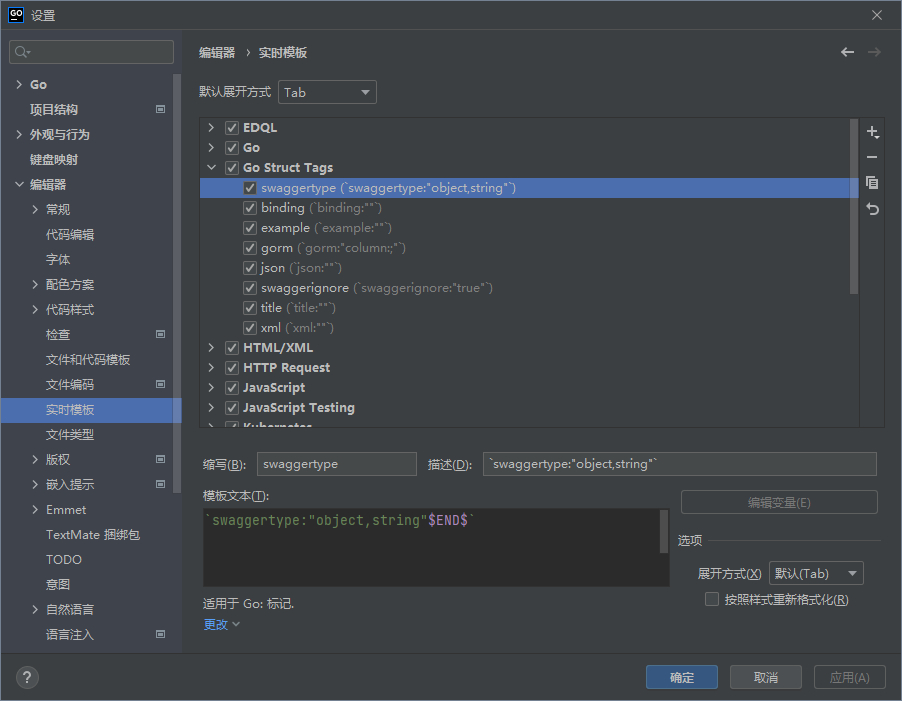Screen dimensions: 902x701
Task: Enable 按照样式重新格式化 option
Action: tap(714, 598)
